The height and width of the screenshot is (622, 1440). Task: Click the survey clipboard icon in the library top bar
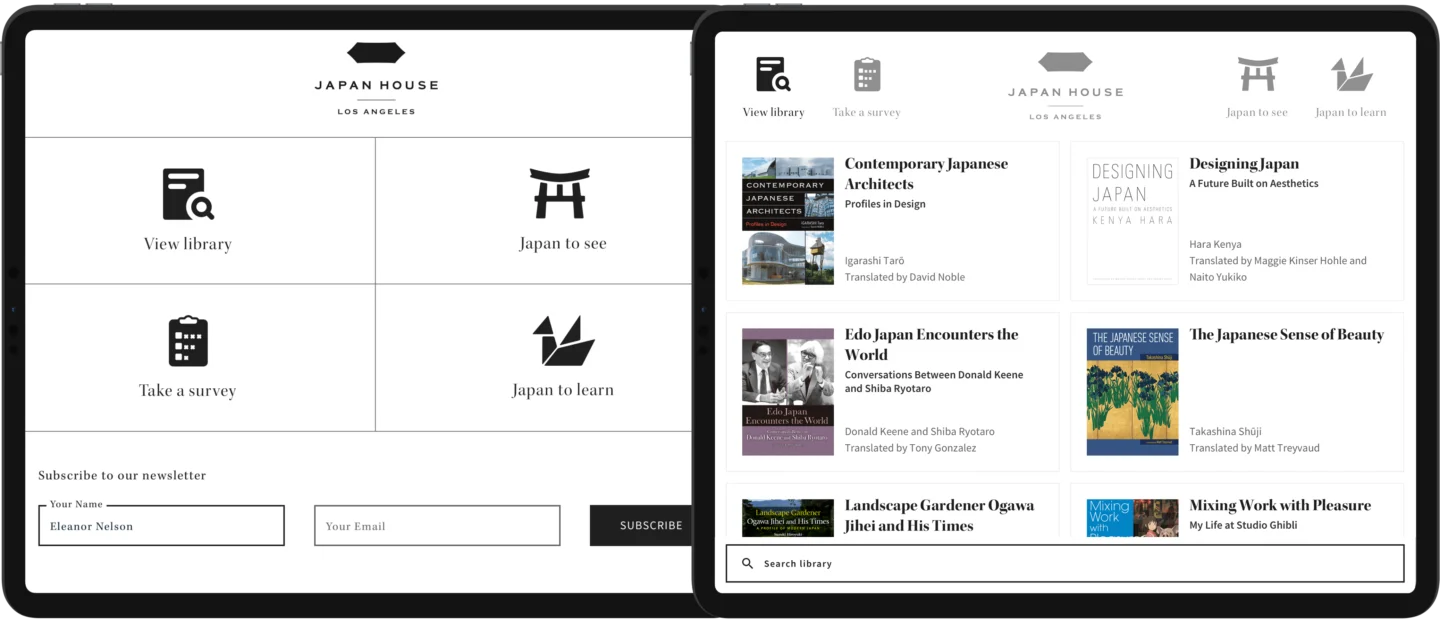[867, 75]
